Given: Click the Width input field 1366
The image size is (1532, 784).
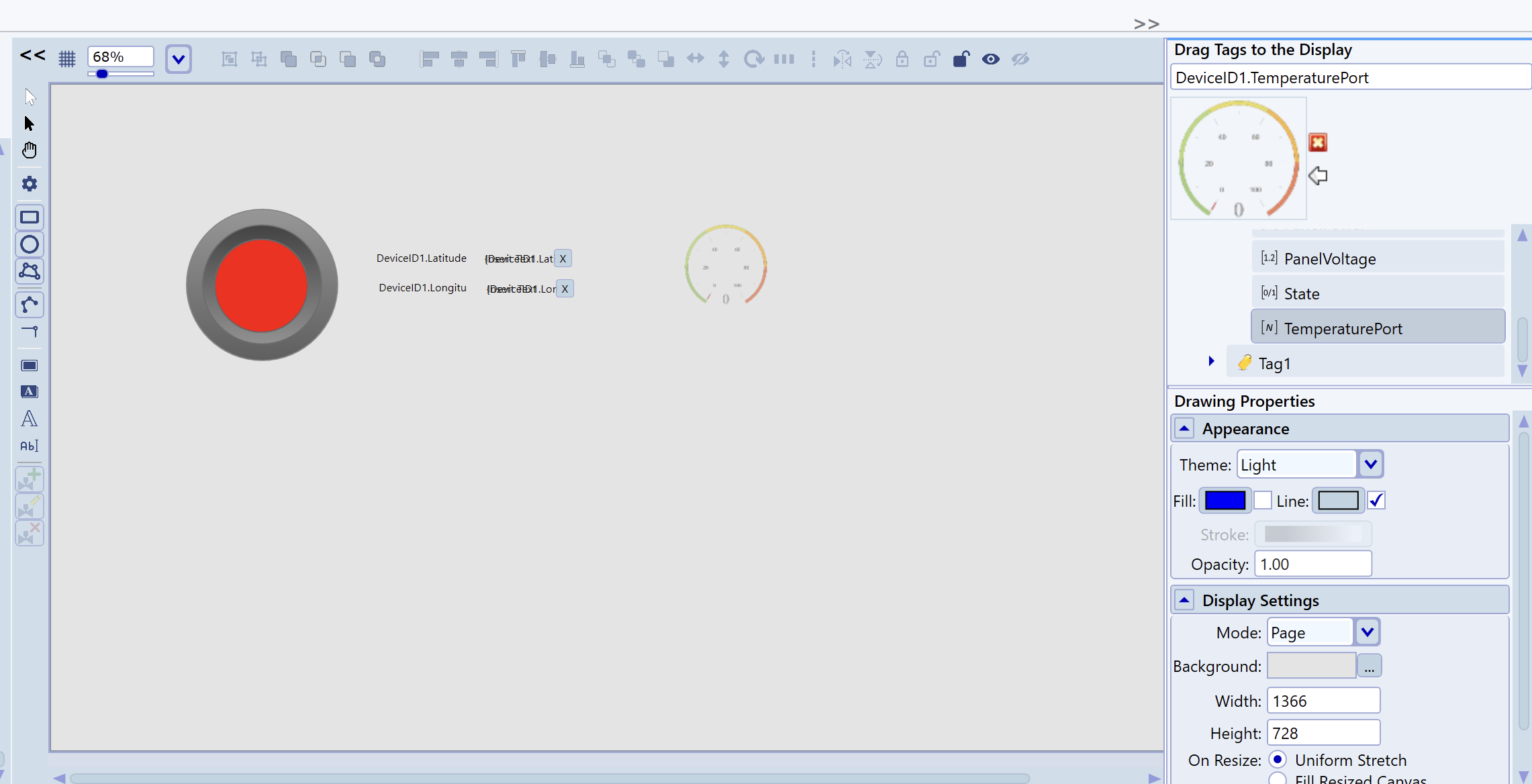Looking at the screenshot, I should (1323, 701).
